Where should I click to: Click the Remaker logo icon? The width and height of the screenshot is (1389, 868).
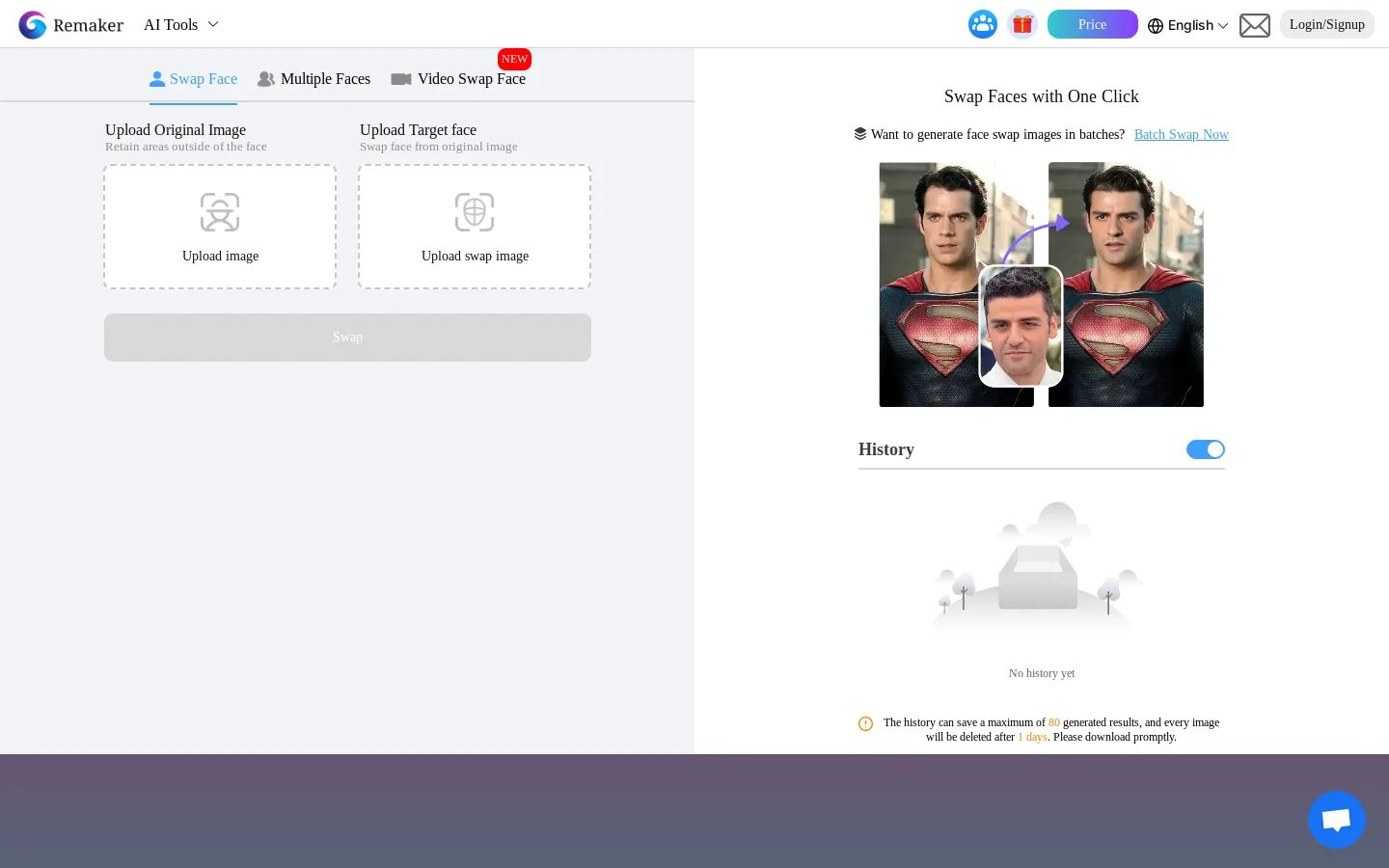pyautogui.click(x=33, y=24)
